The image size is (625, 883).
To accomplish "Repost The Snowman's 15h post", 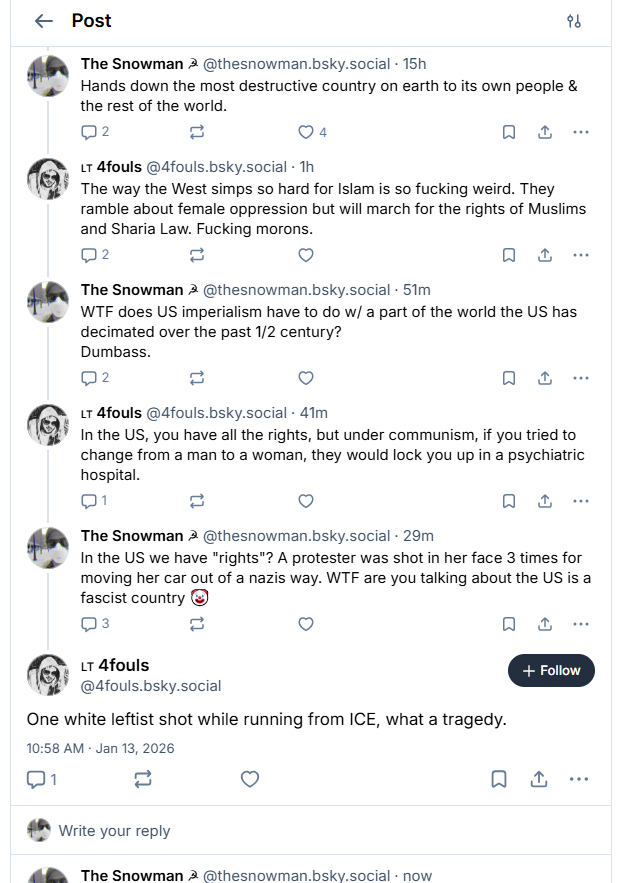I will coord(197,132).
